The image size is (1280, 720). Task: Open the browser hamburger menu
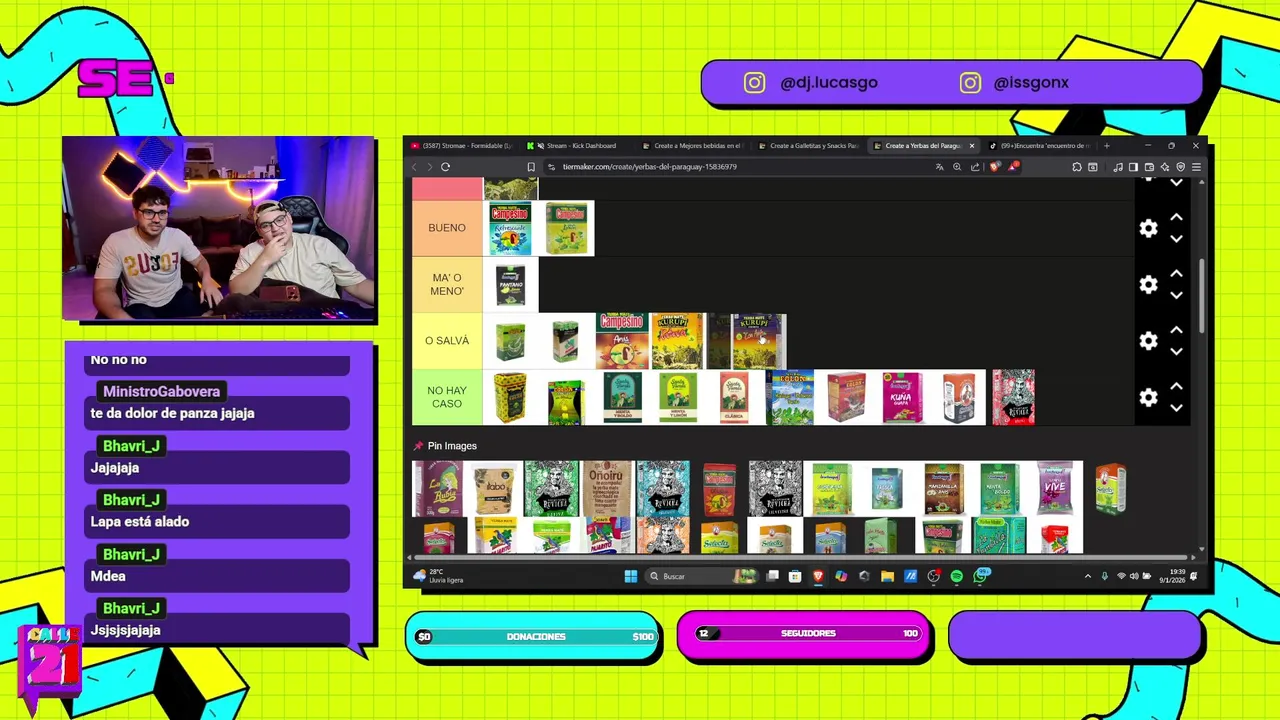tap(1196, 167)
